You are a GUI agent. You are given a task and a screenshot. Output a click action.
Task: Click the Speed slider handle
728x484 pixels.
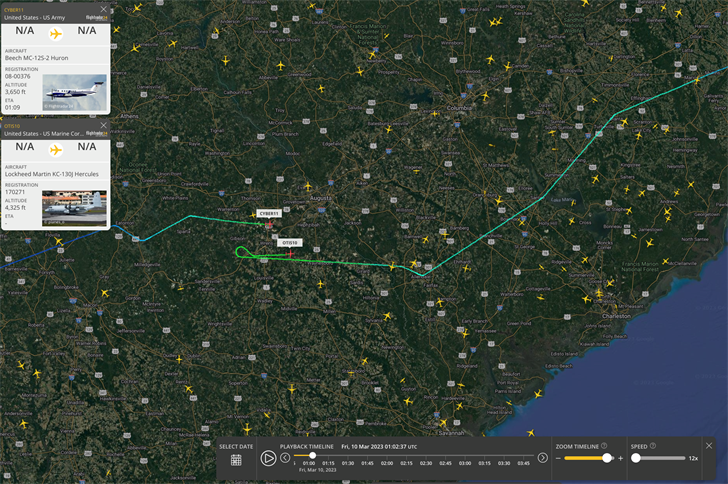tap(636, 458)
